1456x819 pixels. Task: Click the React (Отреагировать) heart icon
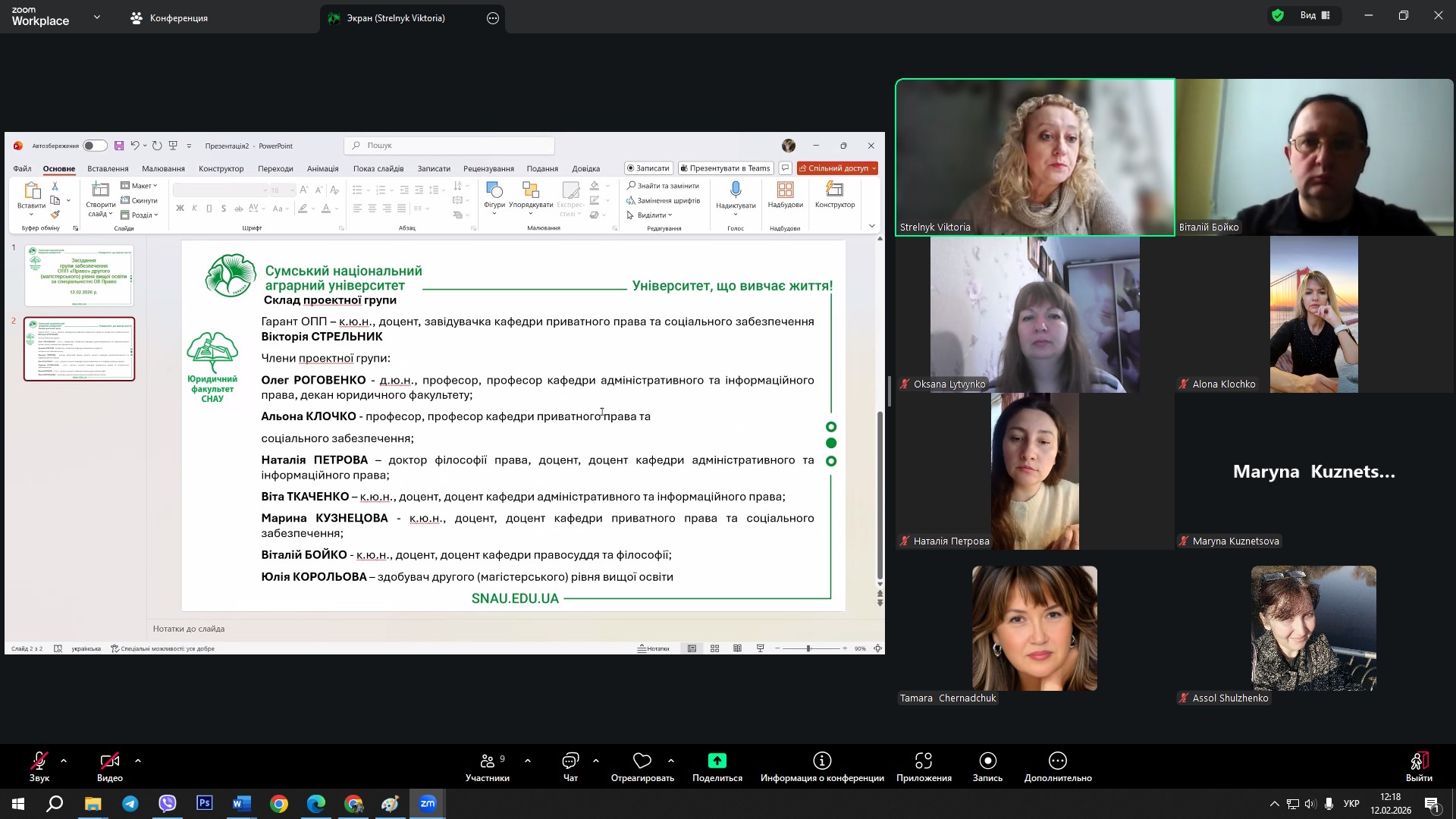point(642,761)
